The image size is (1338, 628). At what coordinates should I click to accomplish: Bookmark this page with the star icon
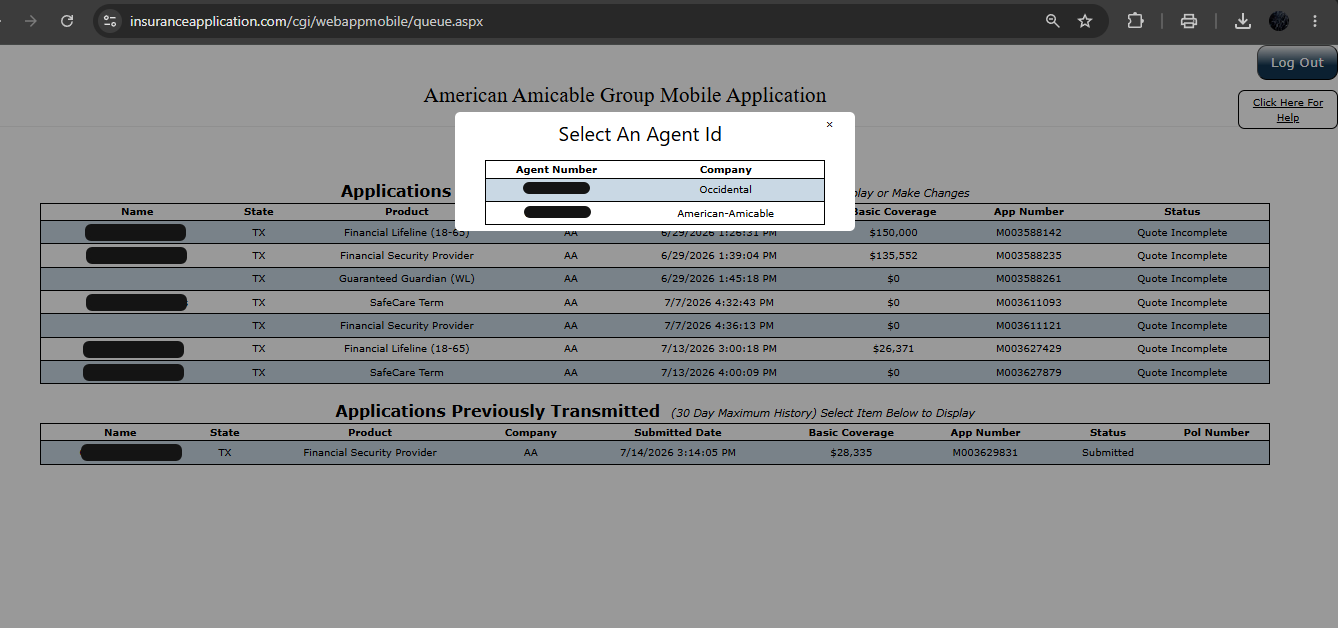pos(1085,21)
